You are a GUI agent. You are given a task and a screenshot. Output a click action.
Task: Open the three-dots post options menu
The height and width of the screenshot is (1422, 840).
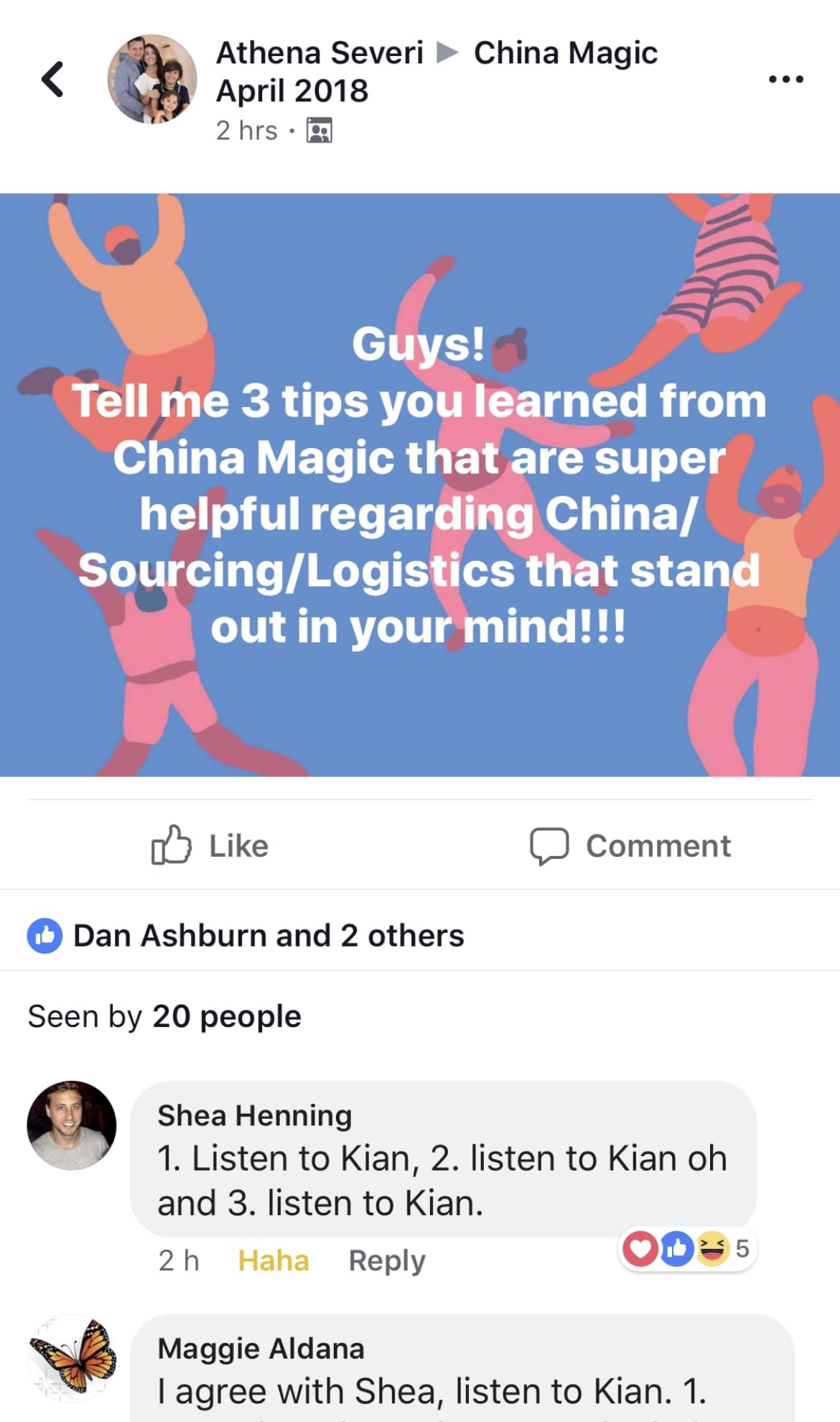coord(785,79)
